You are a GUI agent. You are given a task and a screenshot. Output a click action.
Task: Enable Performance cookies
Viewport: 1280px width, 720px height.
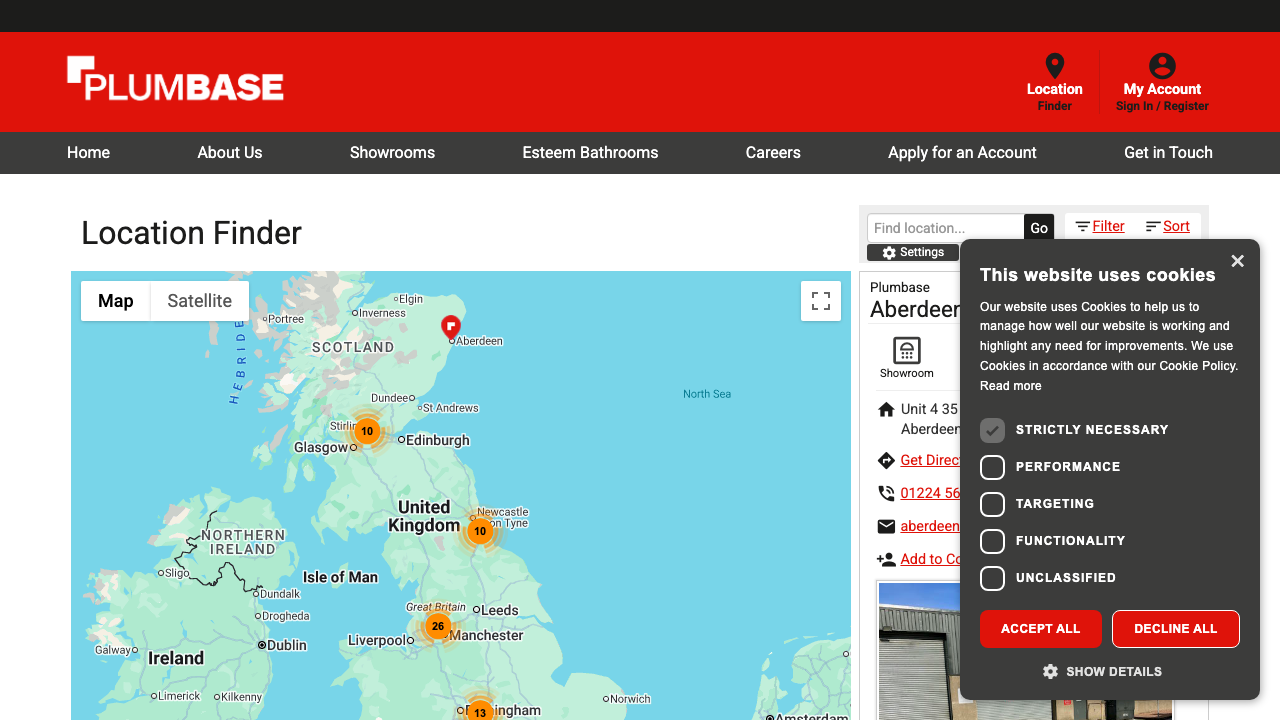click(992, 467)
